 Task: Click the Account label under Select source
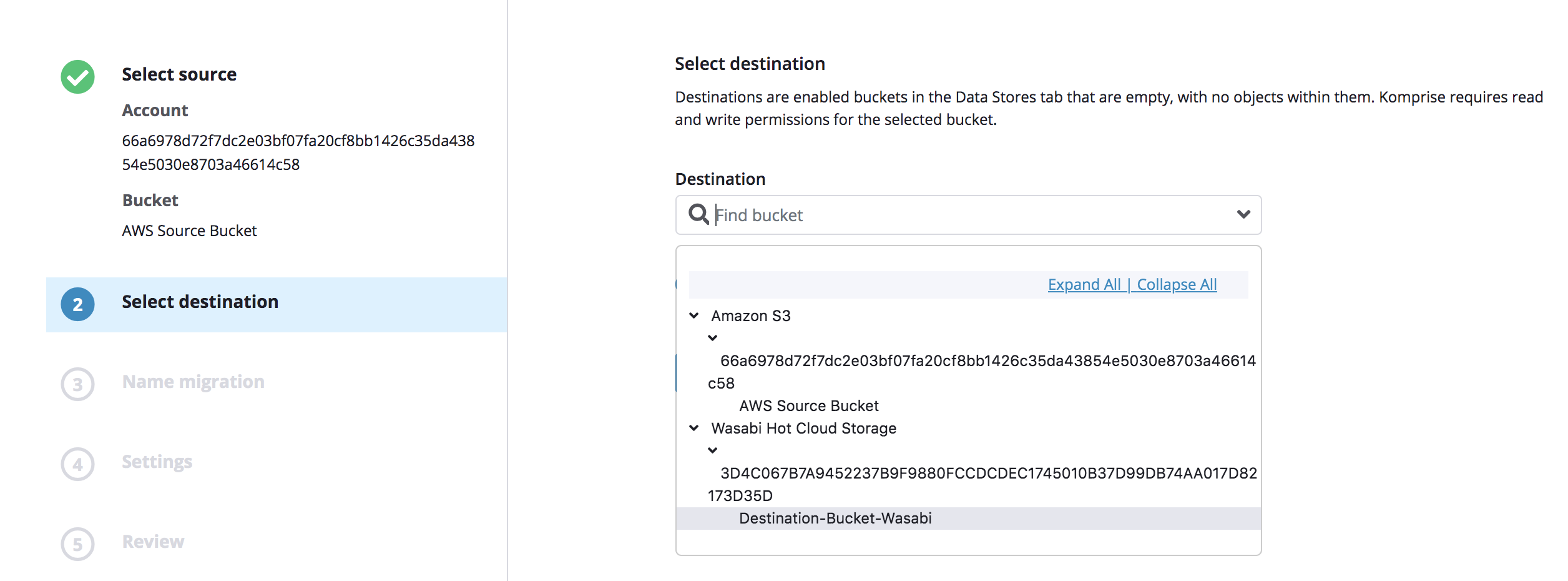click(155, 111)
